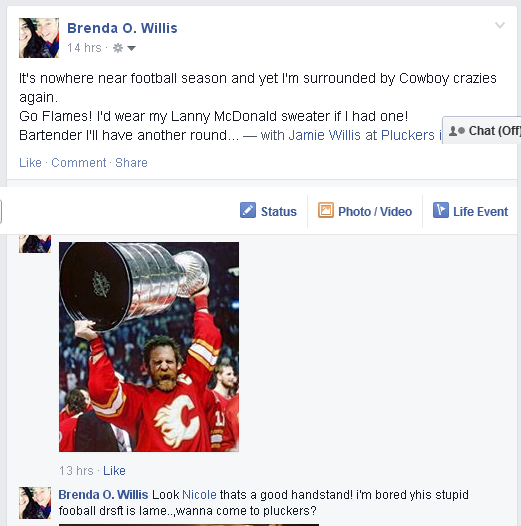The width and height of the screenshot is (521, 526).
Task: Click Comment under the post
Action: (x=79, y=163)
